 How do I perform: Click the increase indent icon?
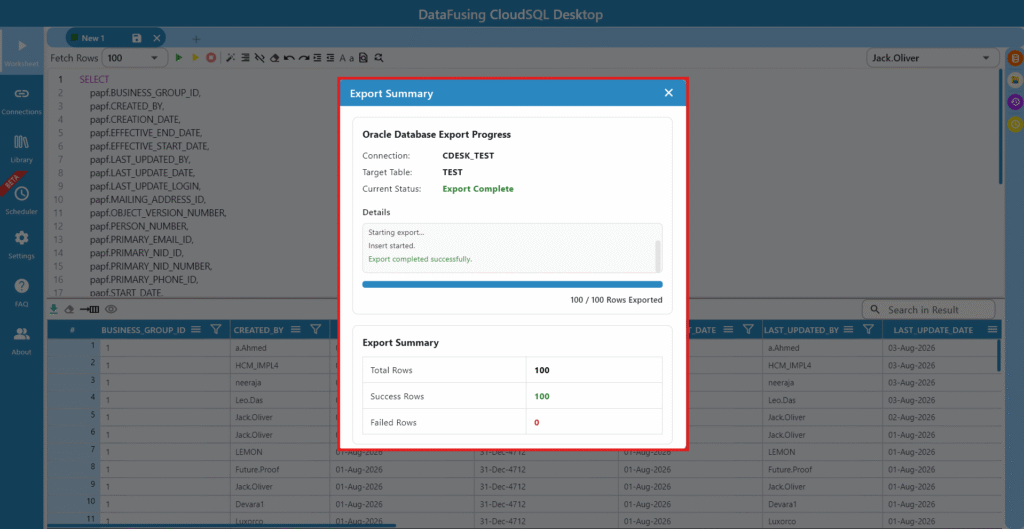point(317,58)
